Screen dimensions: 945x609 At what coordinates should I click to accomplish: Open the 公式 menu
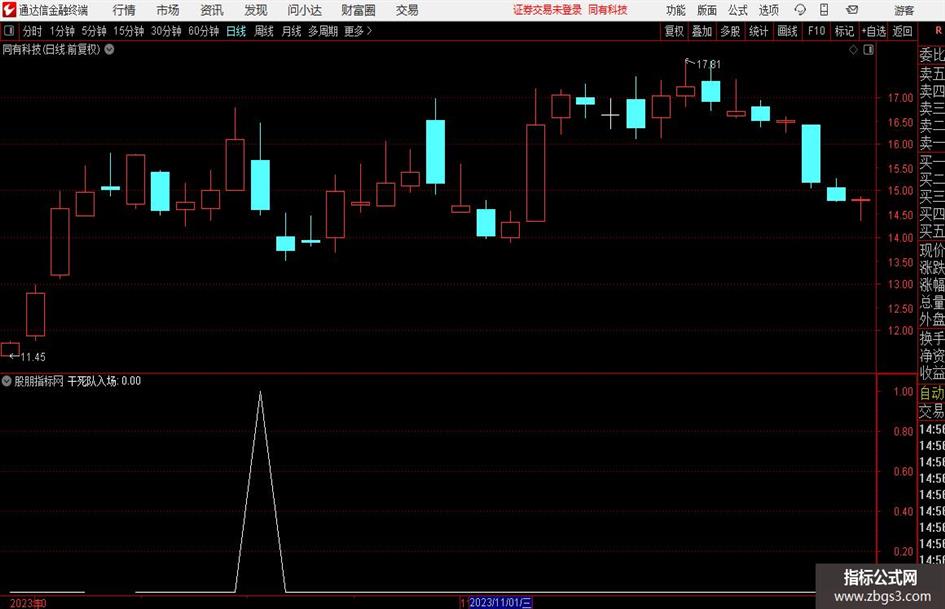[738, 10]
